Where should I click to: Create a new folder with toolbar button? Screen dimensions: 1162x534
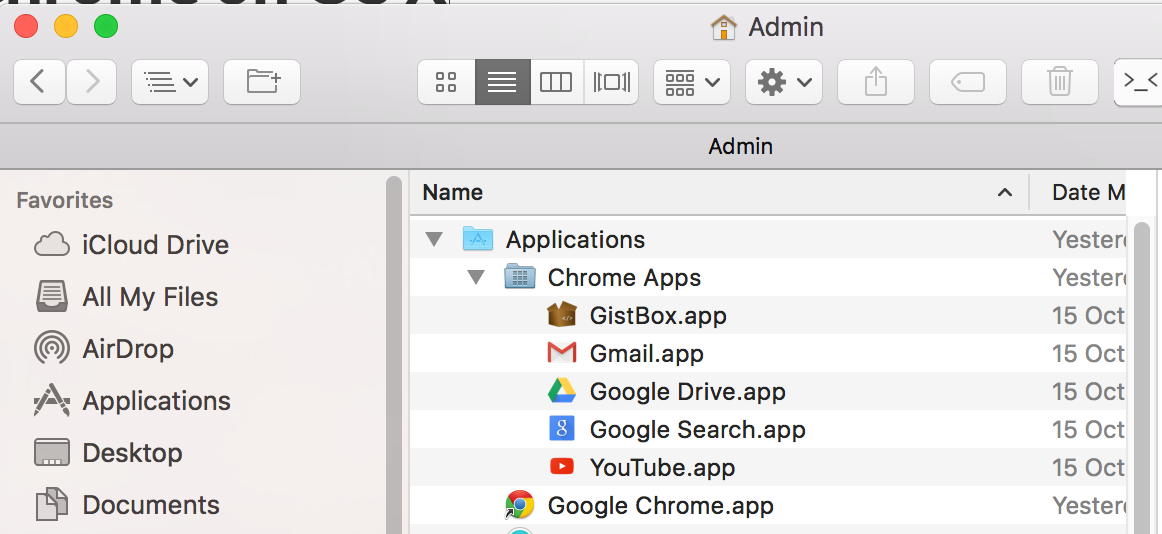[262, 81]
